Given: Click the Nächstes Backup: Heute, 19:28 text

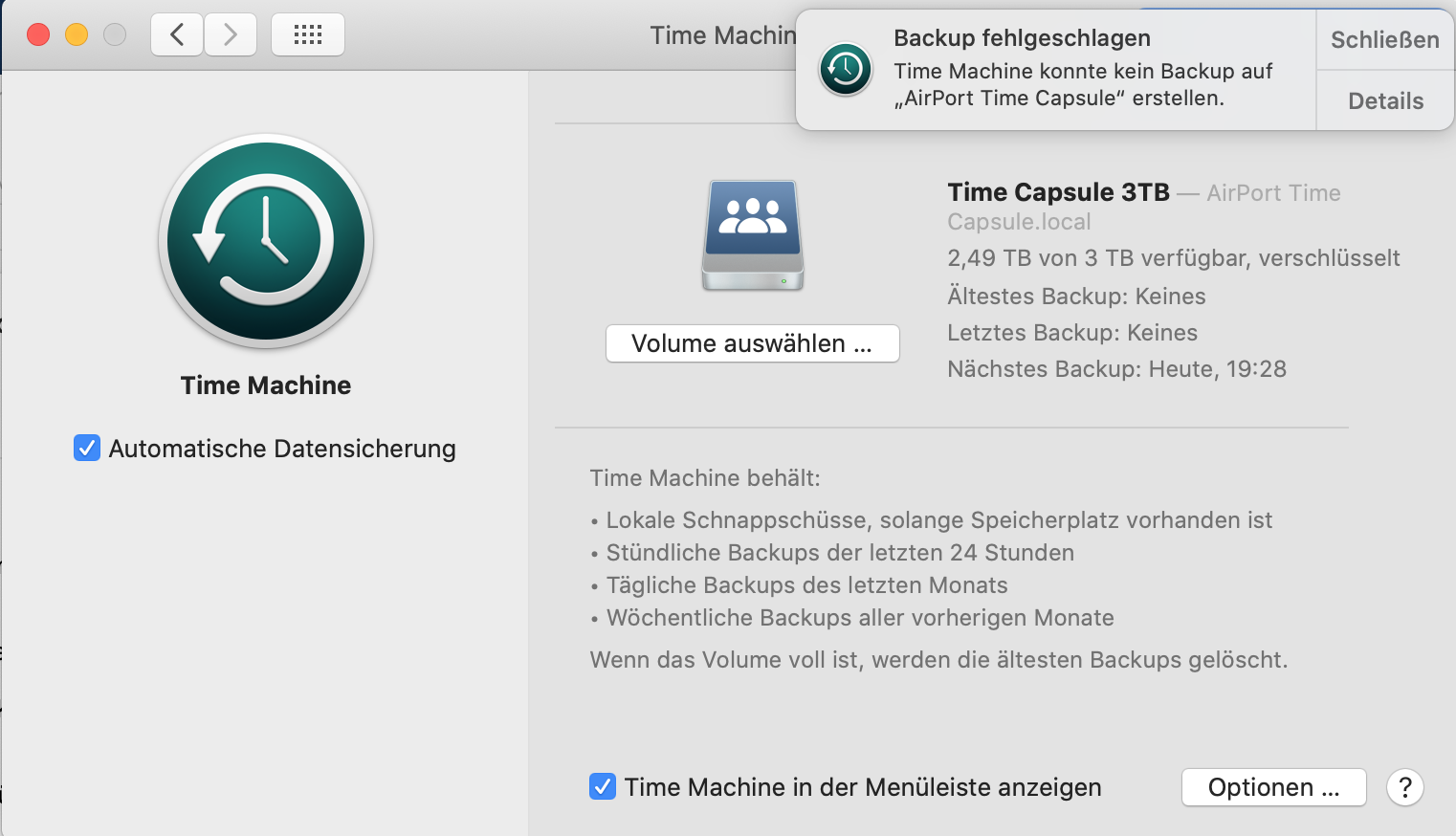Looking at the screenshot, I should [x=1116, y=369].
